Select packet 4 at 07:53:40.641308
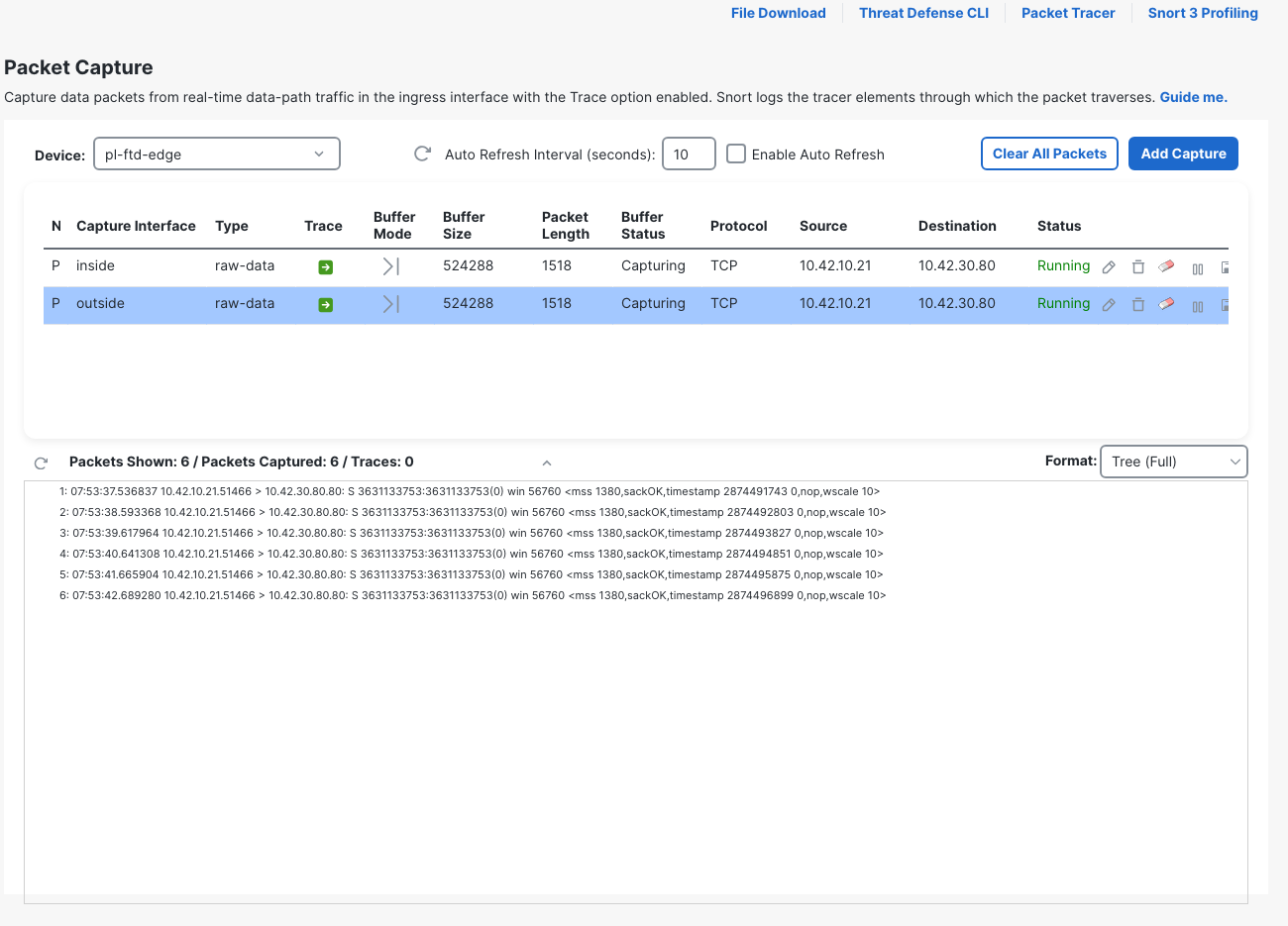1288x926 pixels. (x=472, y=554)
